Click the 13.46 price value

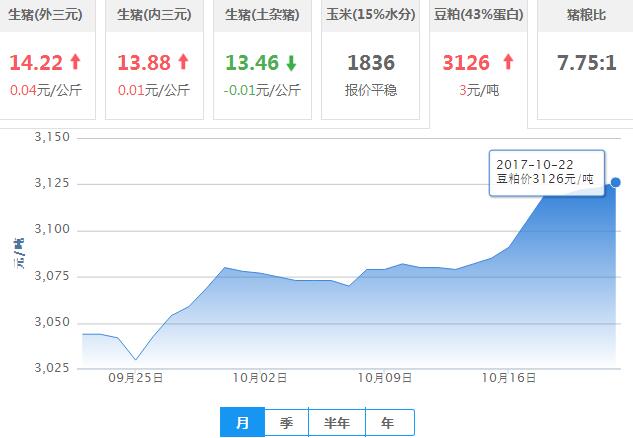pos(252,63)
